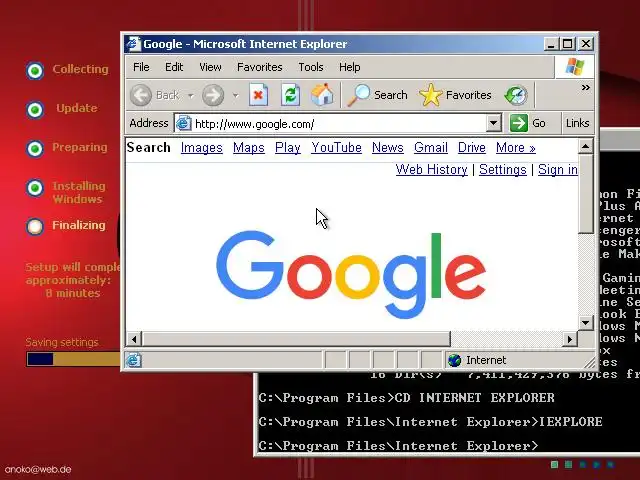
Task: Follow the Drive link
Action: pyautogui.click(x=471, y=147)
